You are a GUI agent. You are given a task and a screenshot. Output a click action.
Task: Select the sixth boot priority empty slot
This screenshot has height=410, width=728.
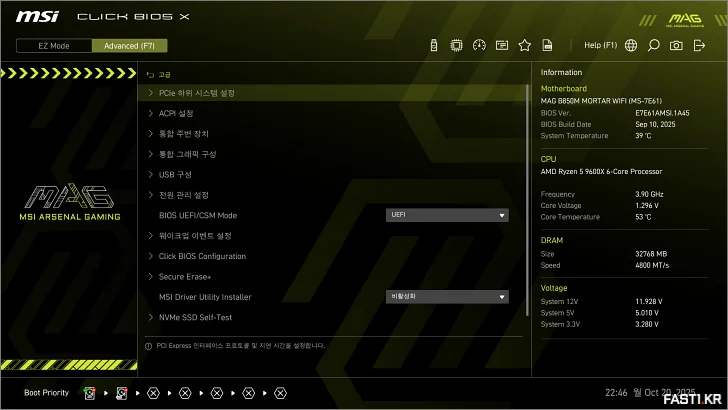click(x=248, y=393)
